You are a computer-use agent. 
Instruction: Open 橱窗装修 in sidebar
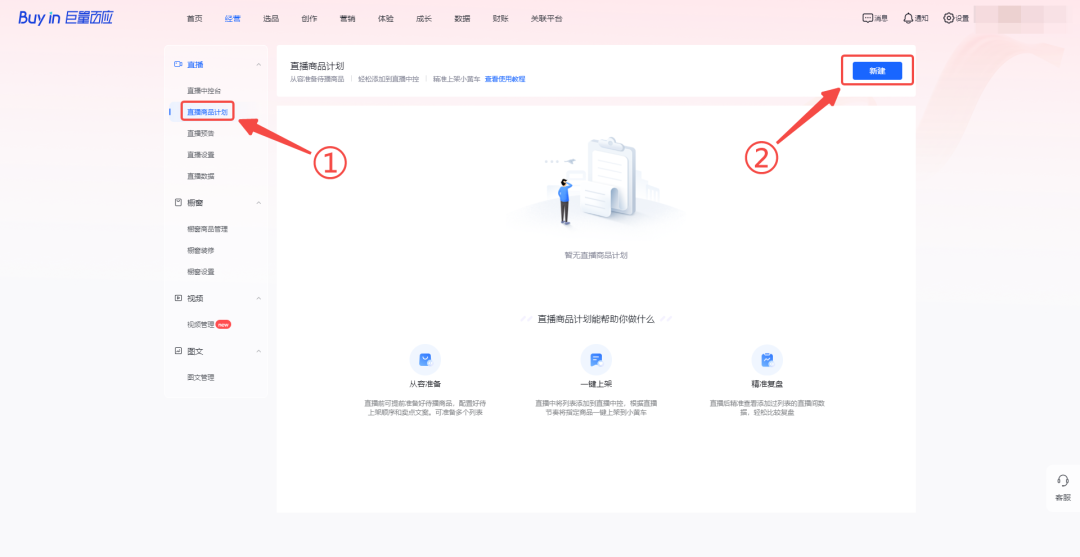coord(200,251)
